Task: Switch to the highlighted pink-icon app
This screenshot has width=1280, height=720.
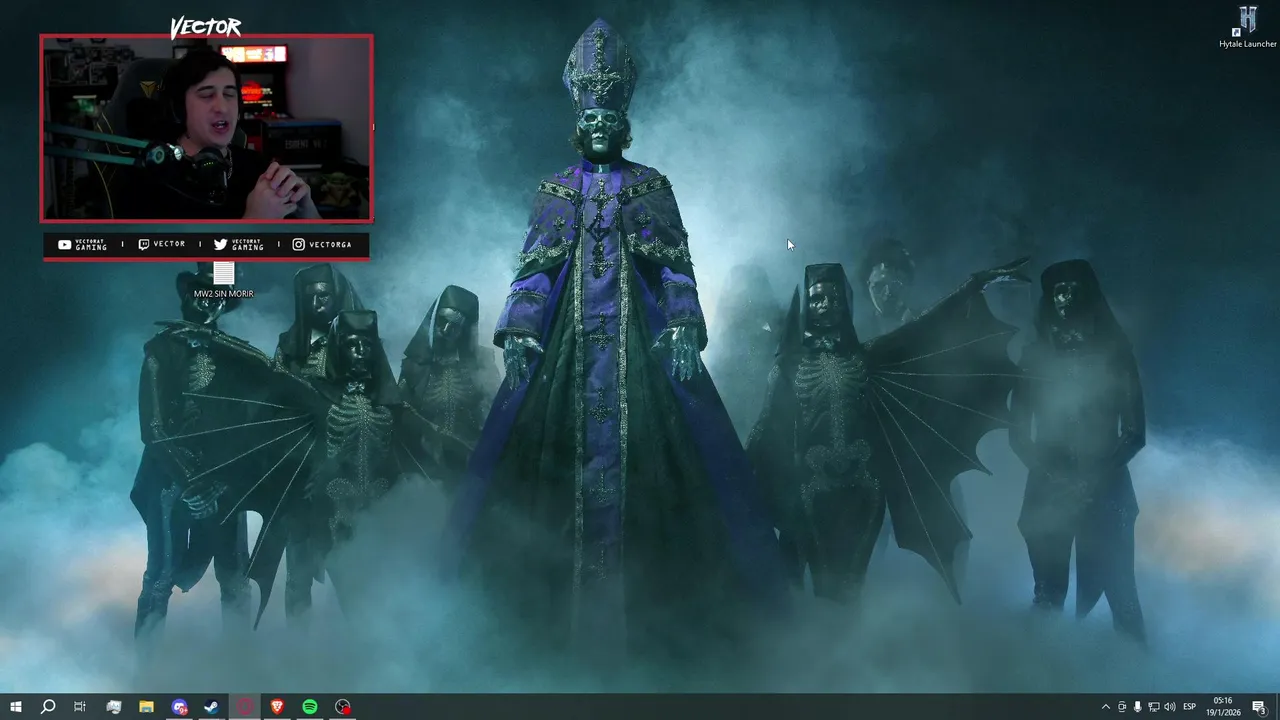Action: tap(245, 707)
